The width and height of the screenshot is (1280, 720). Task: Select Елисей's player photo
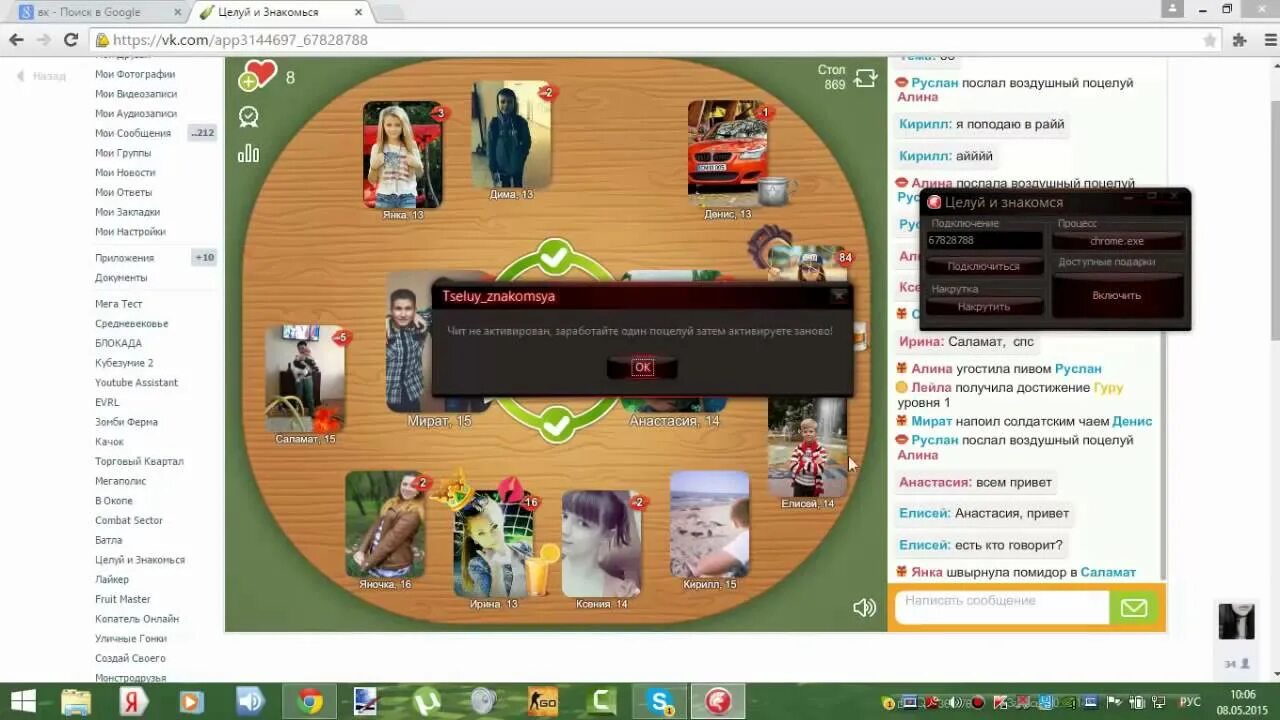point(808,445)
